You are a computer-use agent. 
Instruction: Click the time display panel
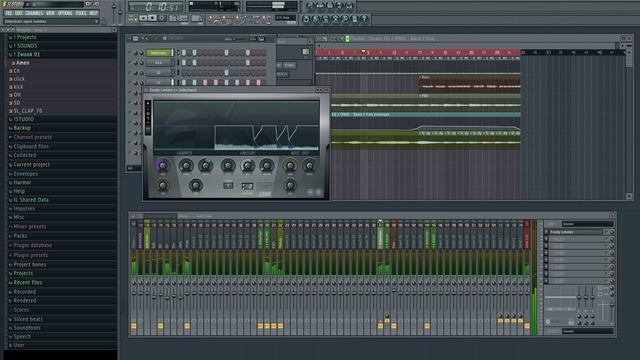(x=156, y=7)
